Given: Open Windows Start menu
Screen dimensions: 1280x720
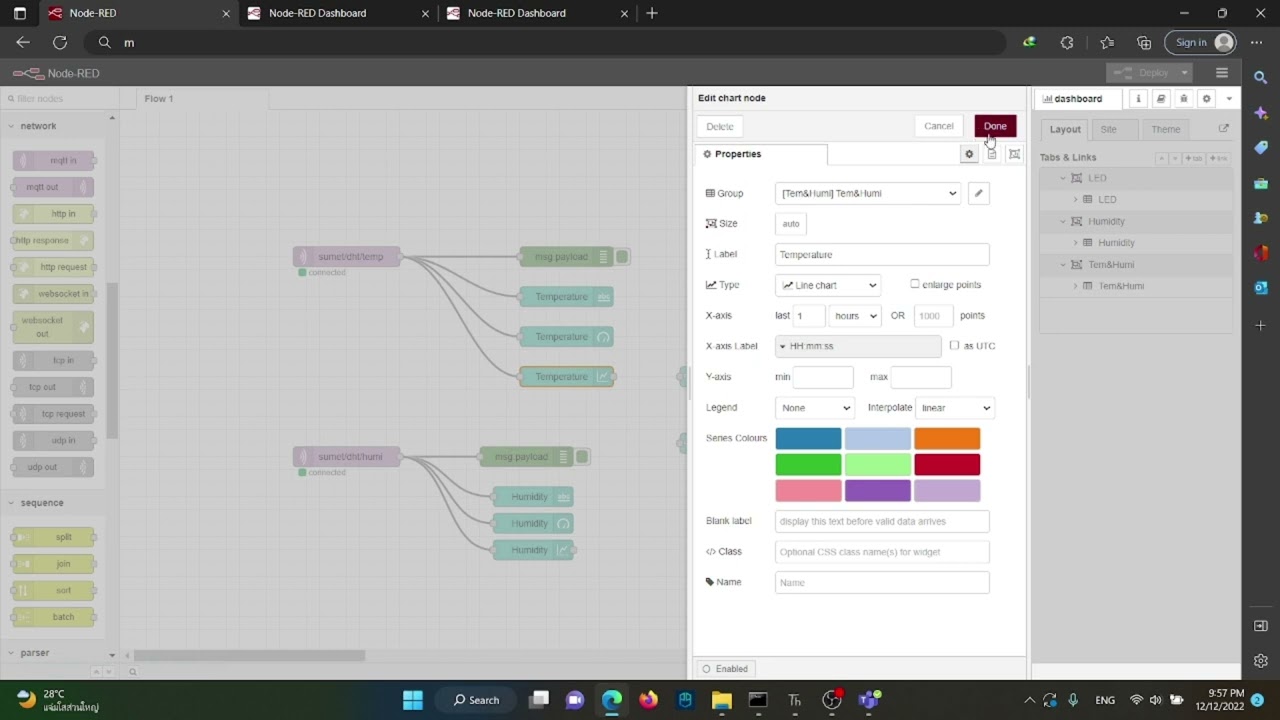Looking at the screenshot, I should 412,700.
